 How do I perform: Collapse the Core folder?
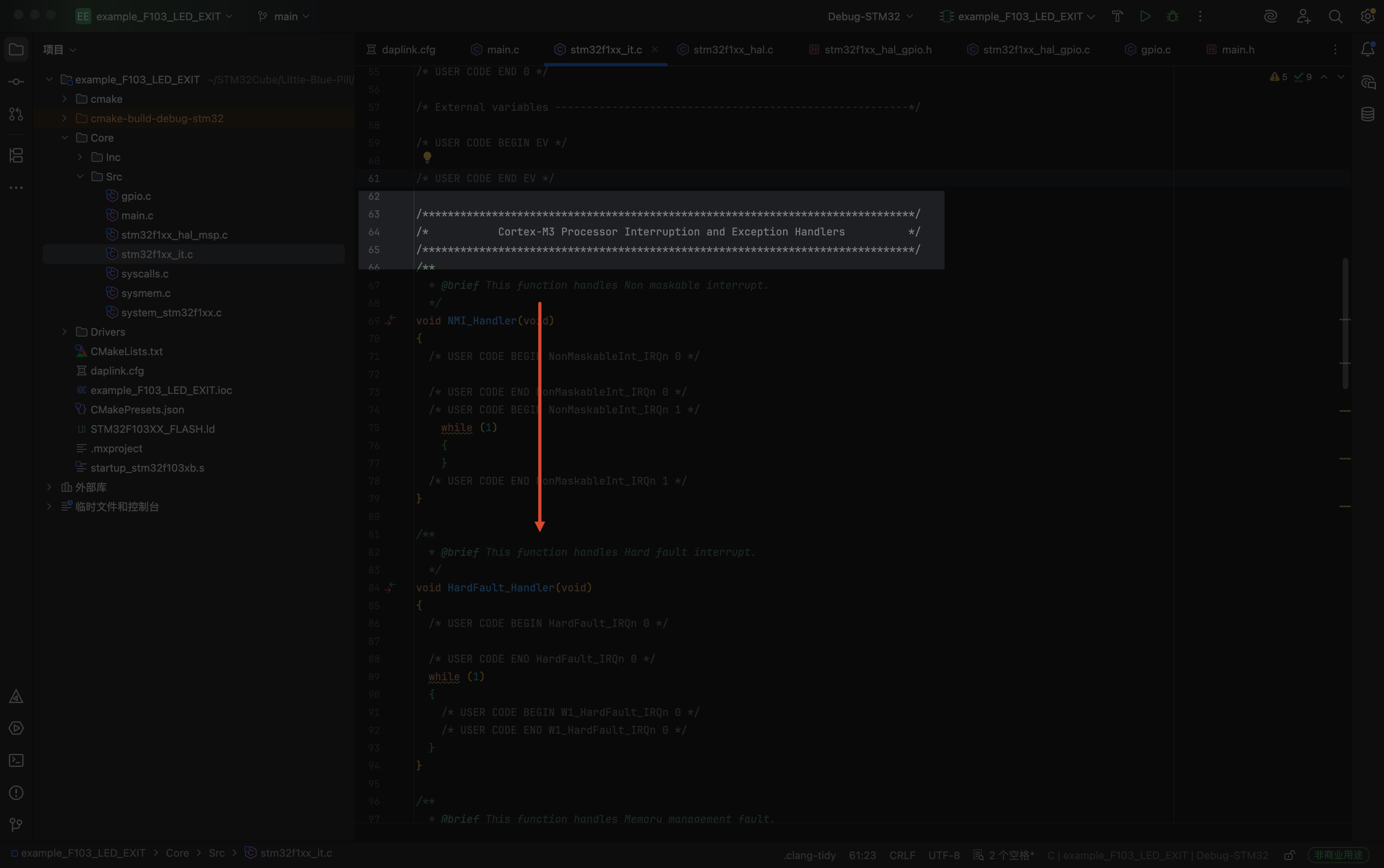65,138
